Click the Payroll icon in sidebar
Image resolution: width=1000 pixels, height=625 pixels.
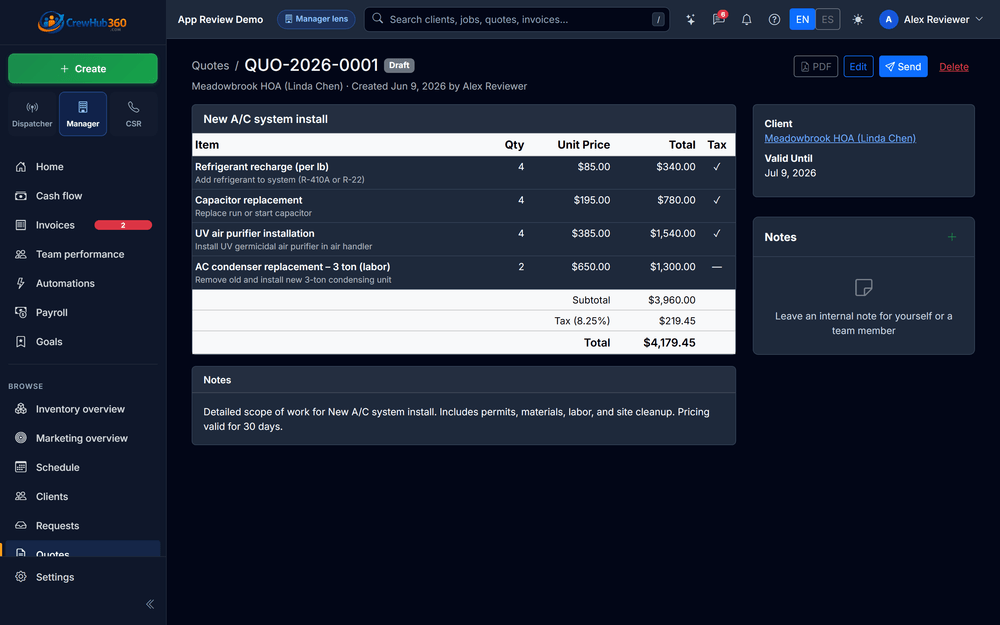(x=21, y=312)
